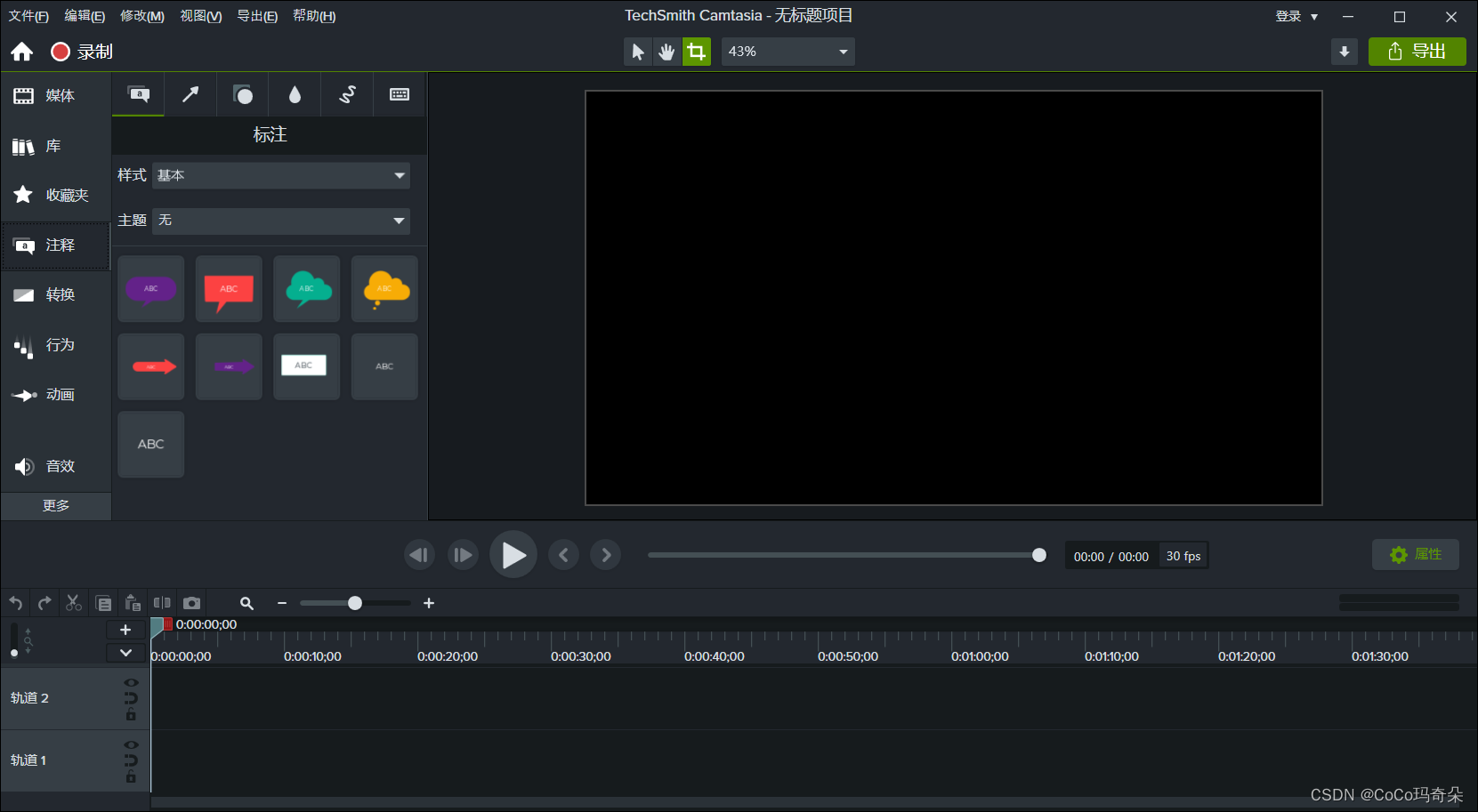Viewport: 1478px width, 812px height.
Task: Cut selection with scissors icon
Action: 74,603
